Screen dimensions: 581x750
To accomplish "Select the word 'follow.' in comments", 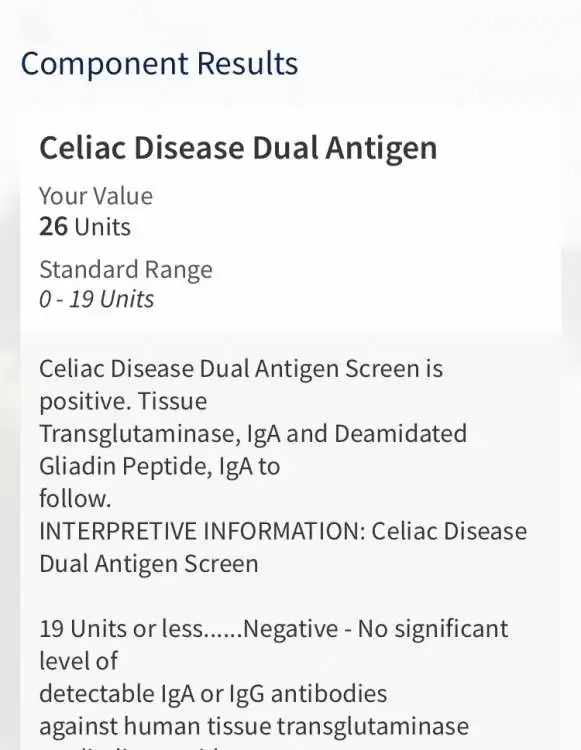I will (75, 498).
